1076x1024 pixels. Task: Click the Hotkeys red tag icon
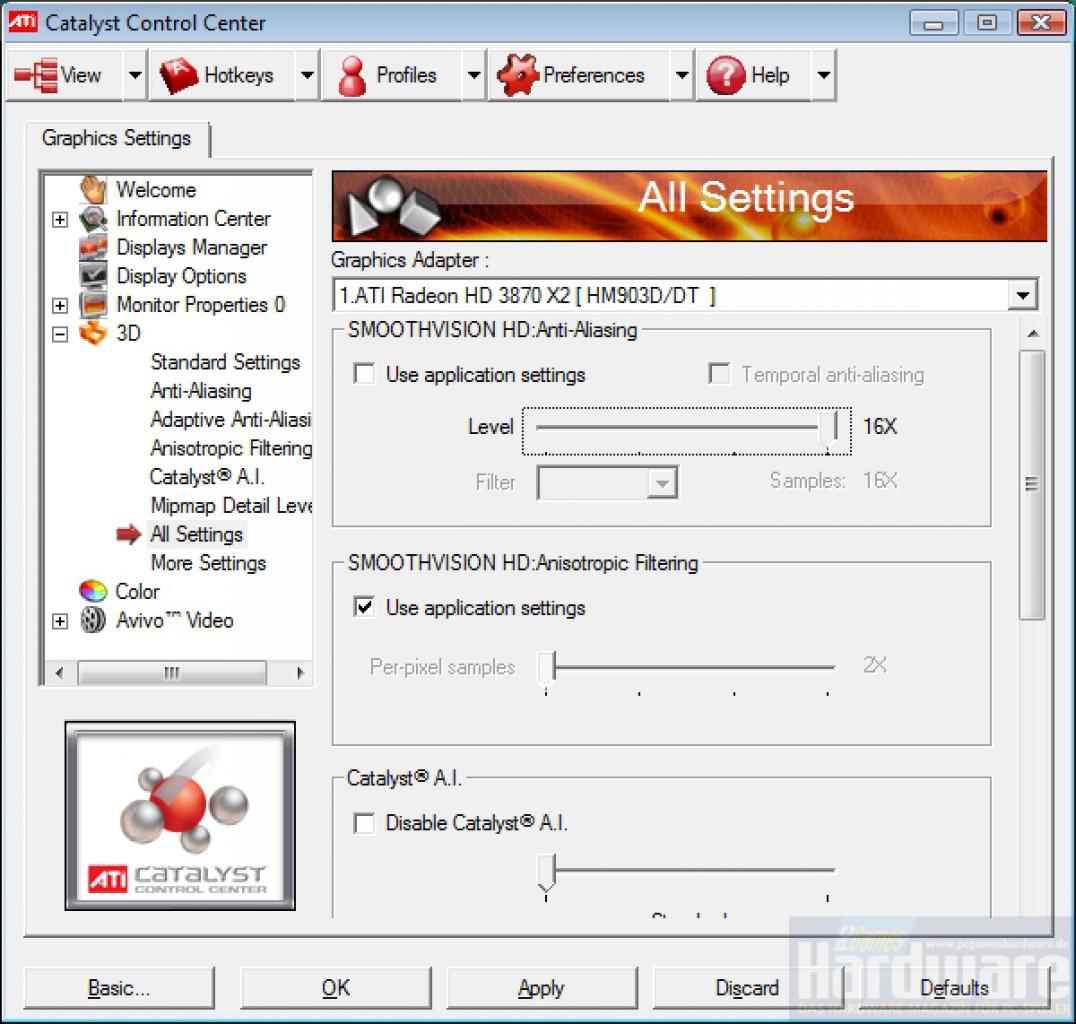pos(178,75)
